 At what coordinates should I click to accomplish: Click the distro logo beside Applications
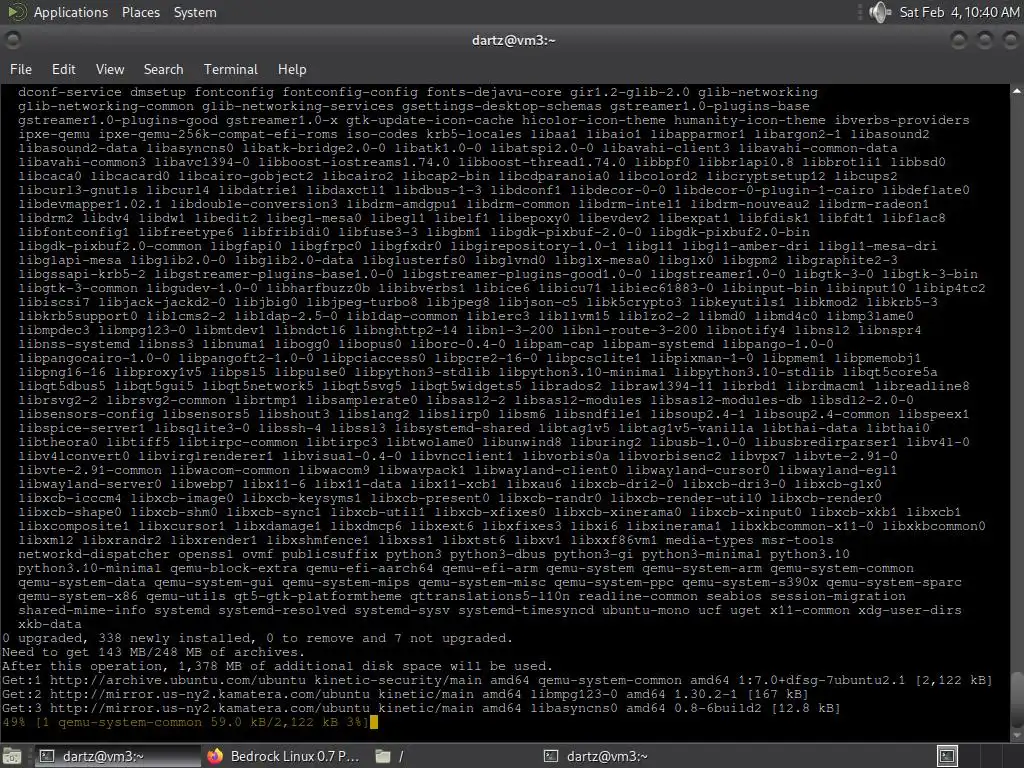pos(16,12)
